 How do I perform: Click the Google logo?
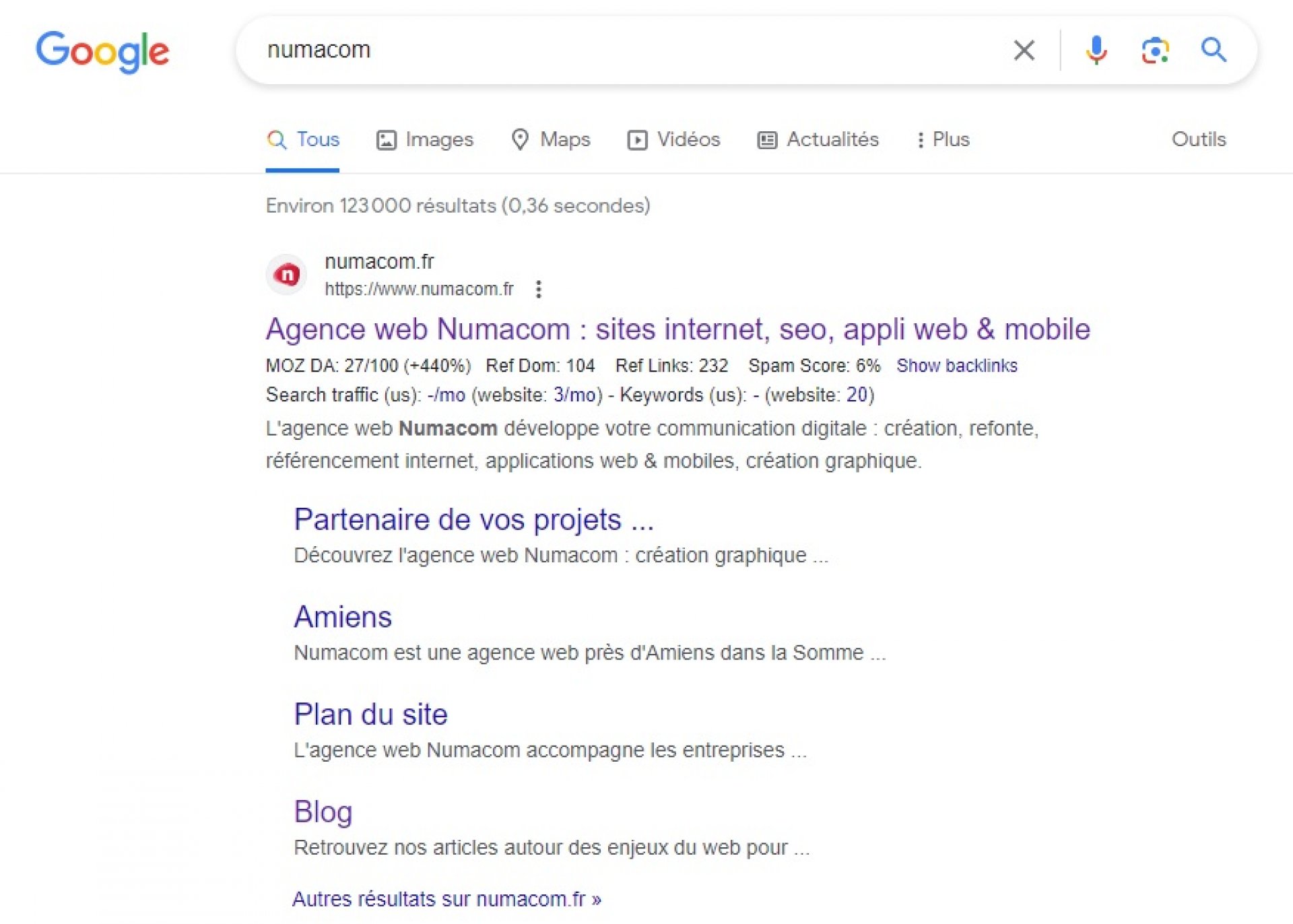102,51
